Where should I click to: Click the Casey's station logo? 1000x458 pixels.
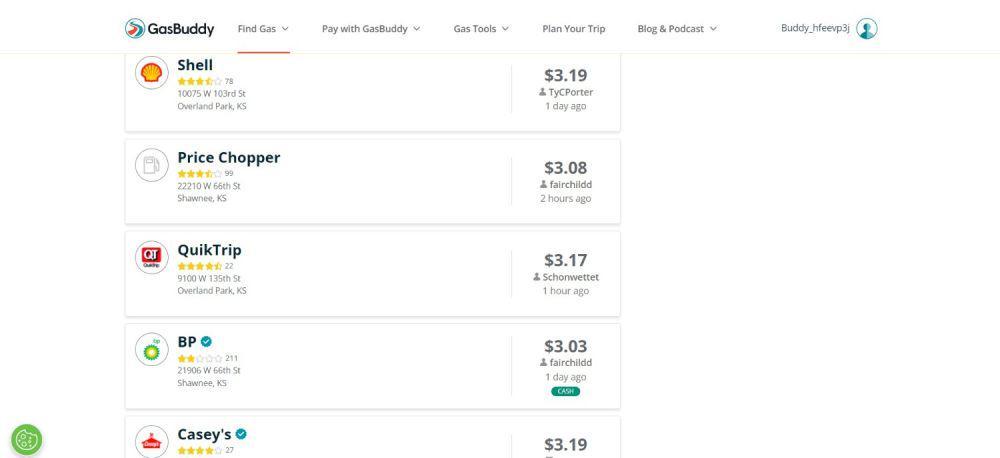tap(152, 441)
